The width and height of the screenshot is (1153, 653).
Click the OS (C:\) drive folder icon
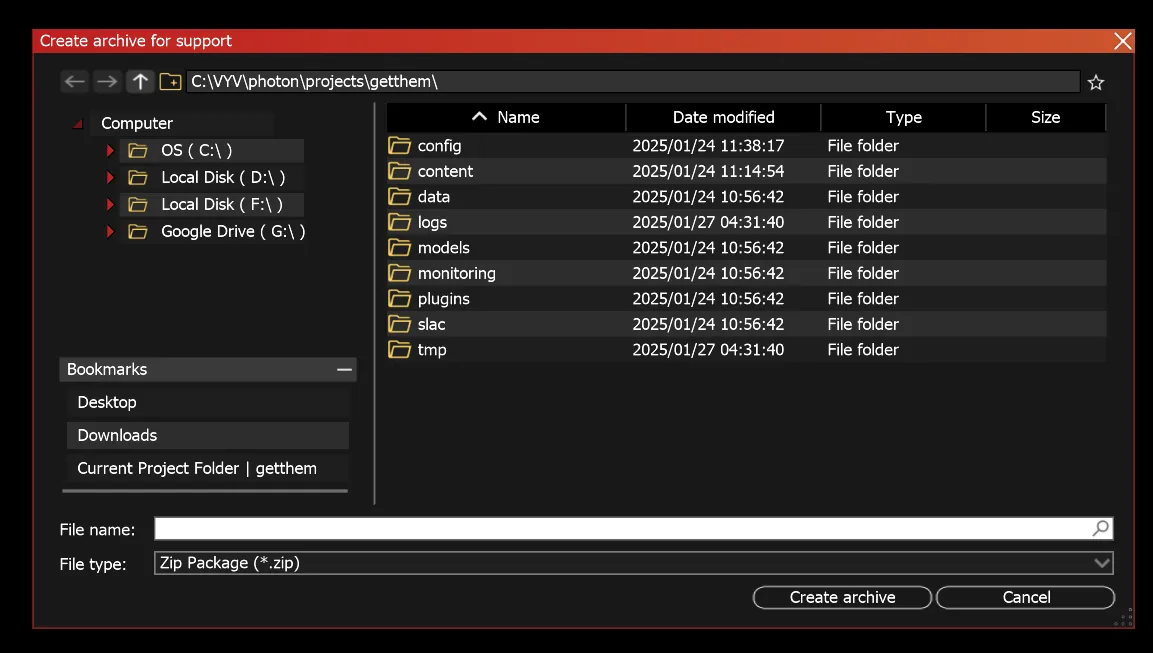pyautogui.click(x=138, y=151)
